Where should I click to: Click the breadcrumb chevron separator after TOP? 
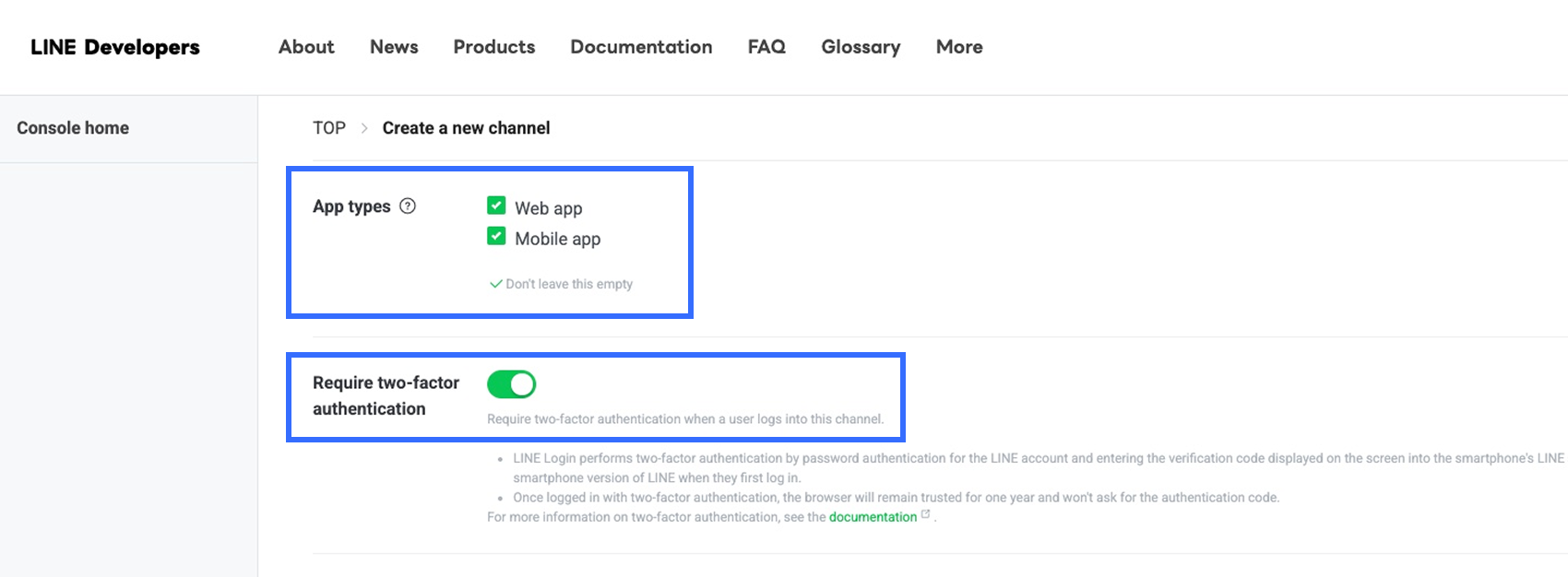(364, 128)
